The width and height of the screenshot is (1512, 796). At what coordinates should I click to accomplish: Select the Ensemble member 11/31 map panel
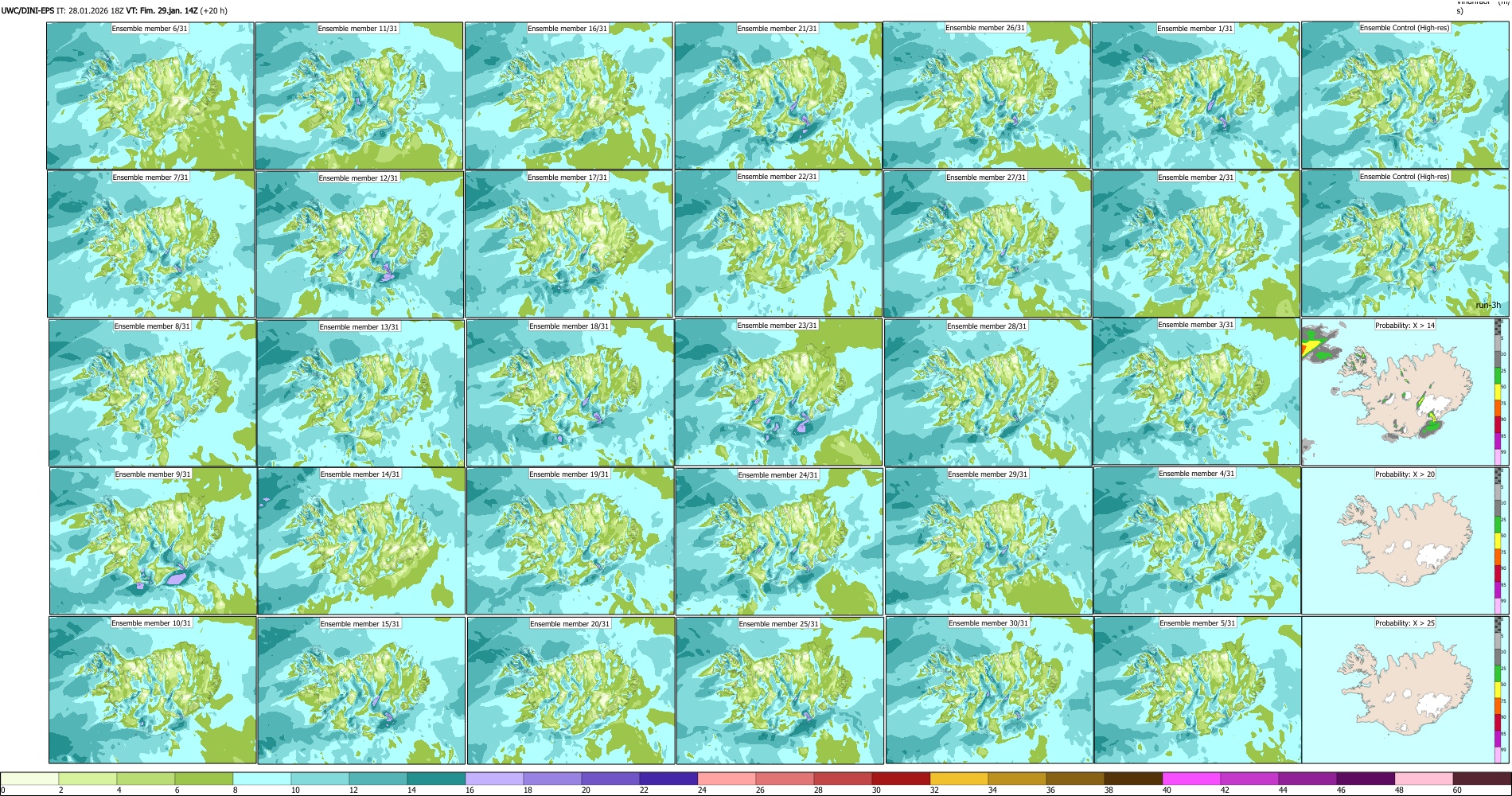tap(359, 96)
